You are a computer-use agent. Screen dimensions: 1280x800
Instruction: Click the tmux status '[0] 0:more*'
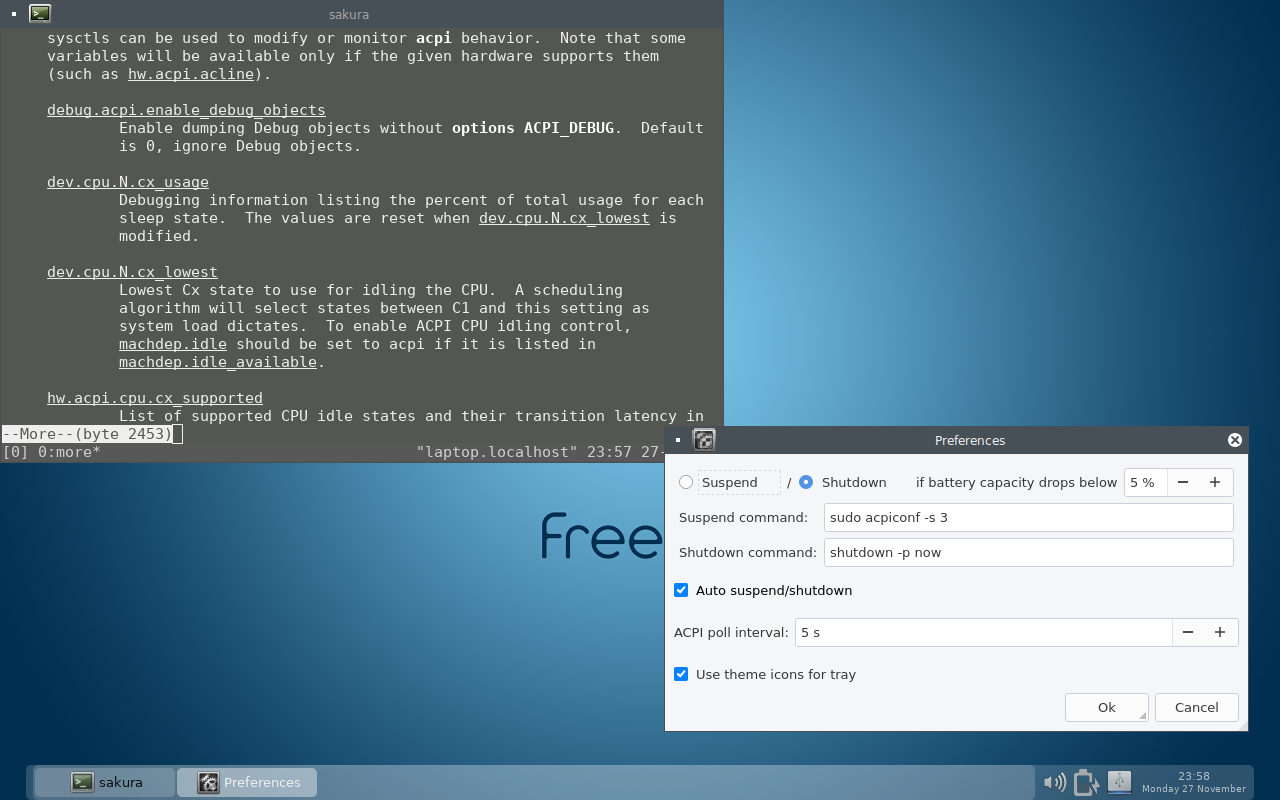[52, 452]
